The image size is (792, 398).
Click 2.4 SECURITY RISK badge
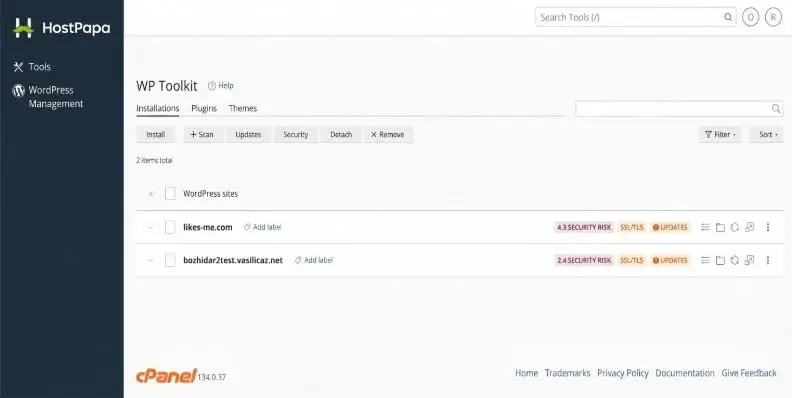[x=583, y=261]
